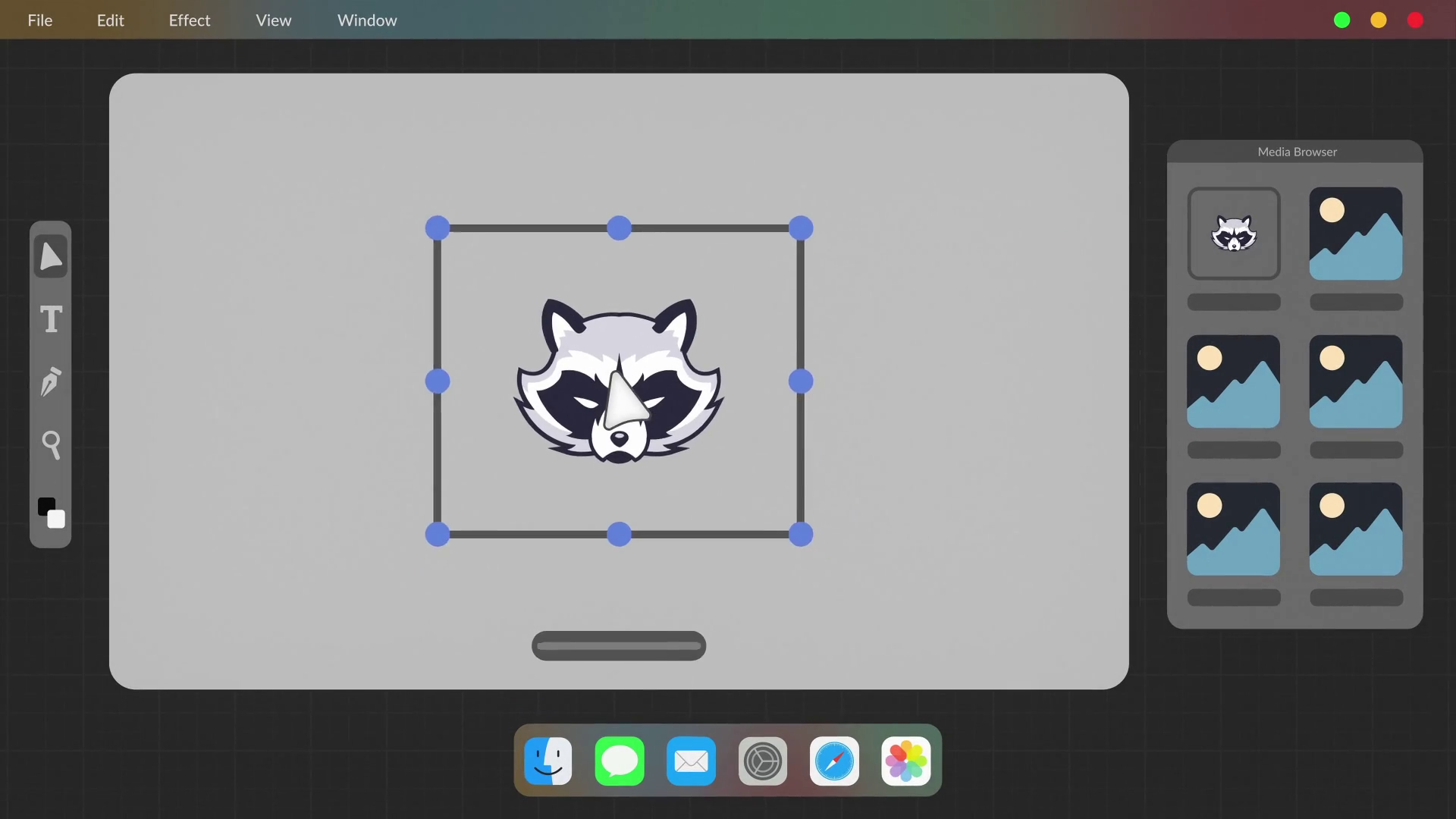This screenshot has width=1456, height=819.
Task: Click the slider bar below the canvas
Action: click(619, 646)
